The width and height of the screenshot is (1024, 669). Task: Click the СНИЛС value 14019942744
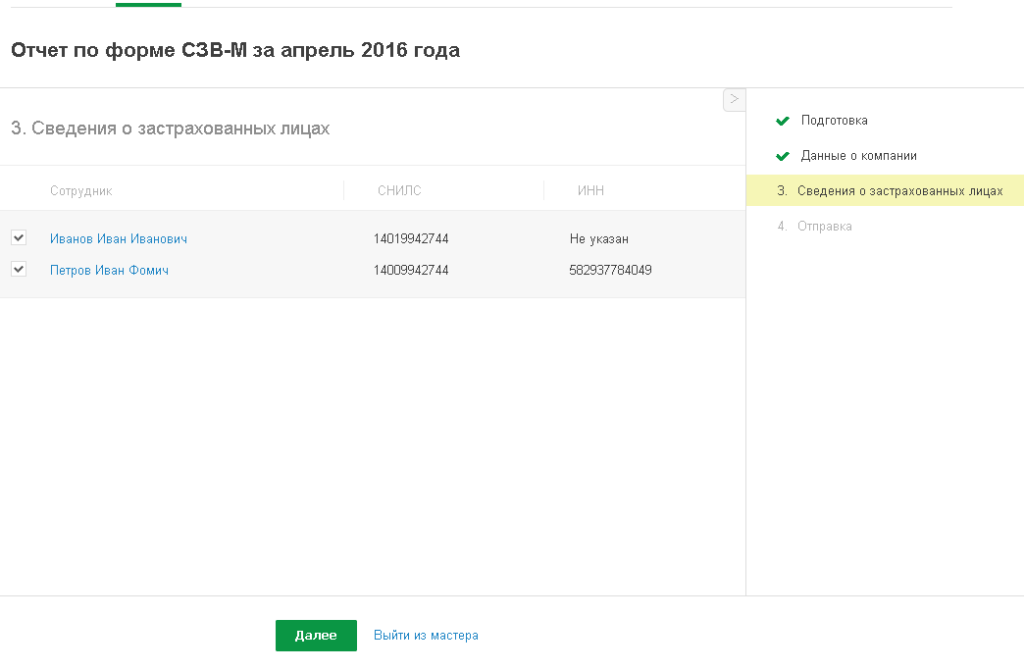point(411,239)
